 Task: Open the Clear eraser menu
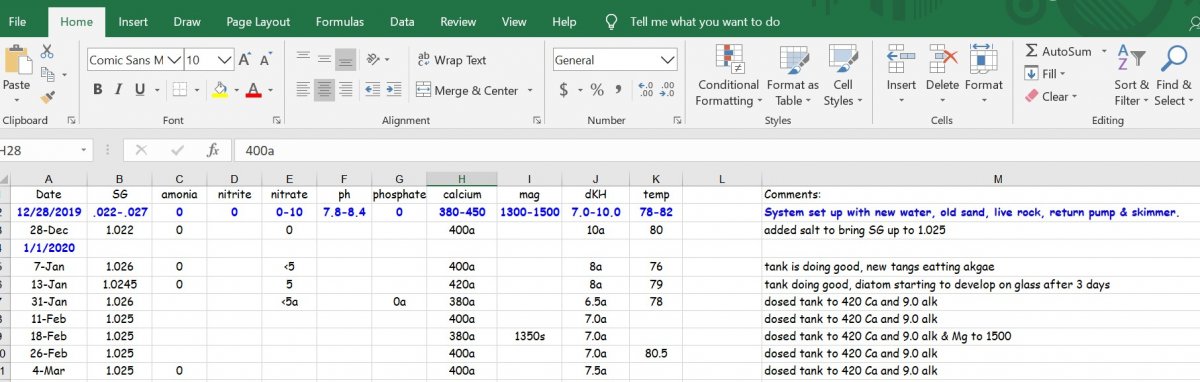click(x=1051, y=97)
